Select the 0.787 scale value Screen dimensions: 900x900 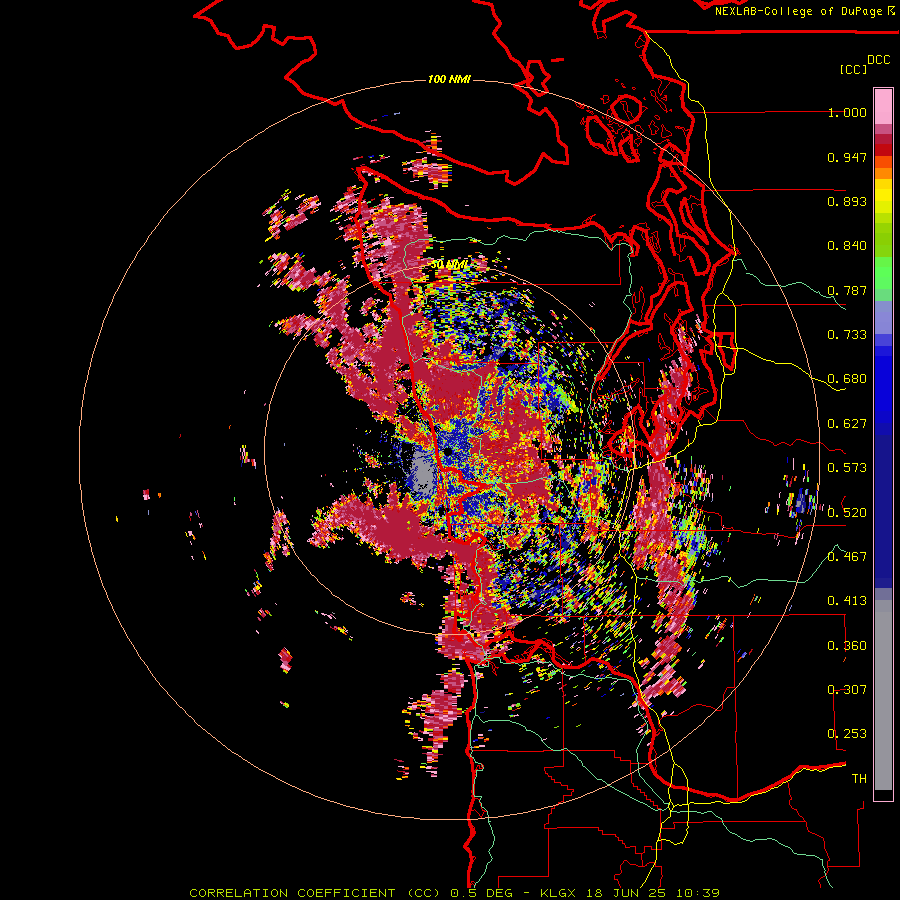tap(847, 290)
